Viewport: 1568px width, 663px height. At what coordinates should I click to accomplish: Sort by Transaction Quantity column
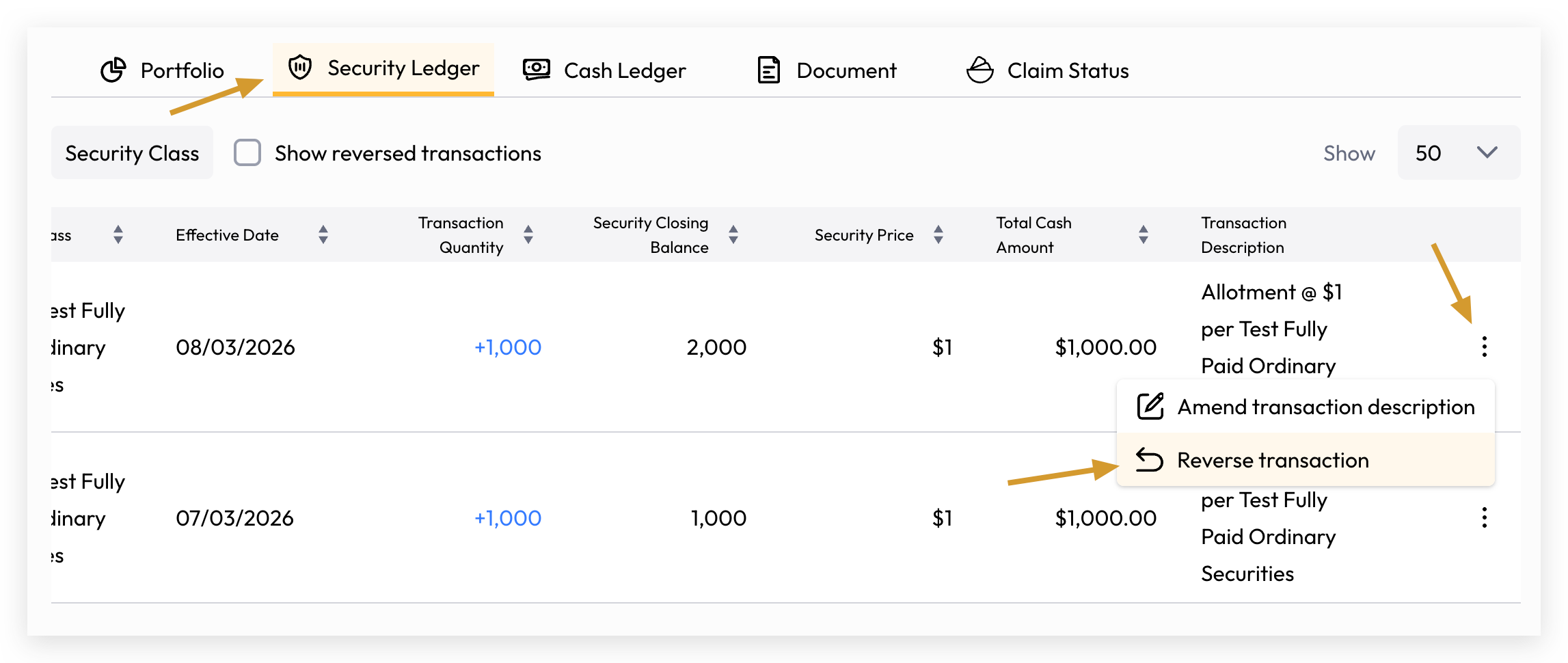pos(528,234)
